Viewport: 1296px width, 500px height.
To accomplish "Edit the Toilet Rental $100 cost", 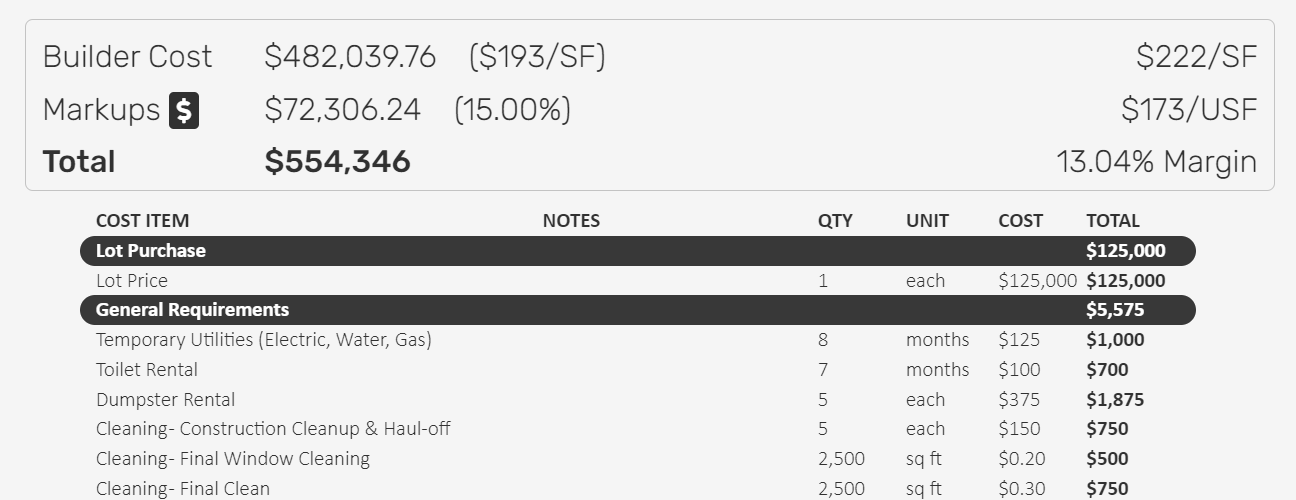I will coord(1019,370).
